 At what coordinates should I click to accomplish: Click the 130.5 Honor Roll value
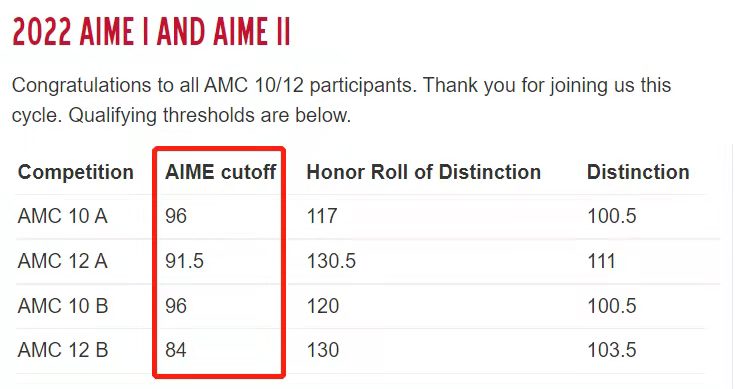[331, 261]
